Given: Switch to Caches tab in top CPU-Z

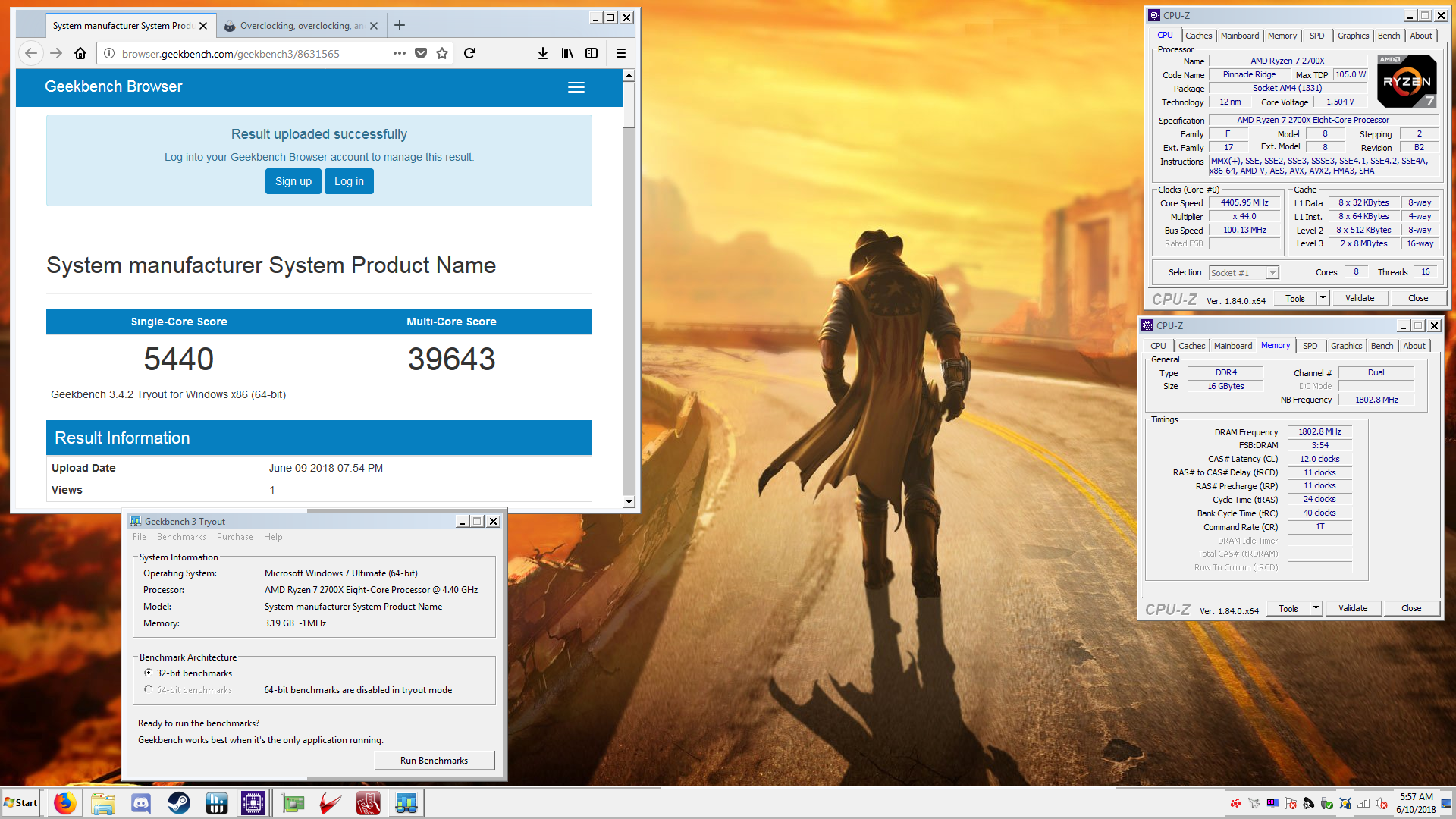Looking at the screenshot, I should tap(1198, 36).
